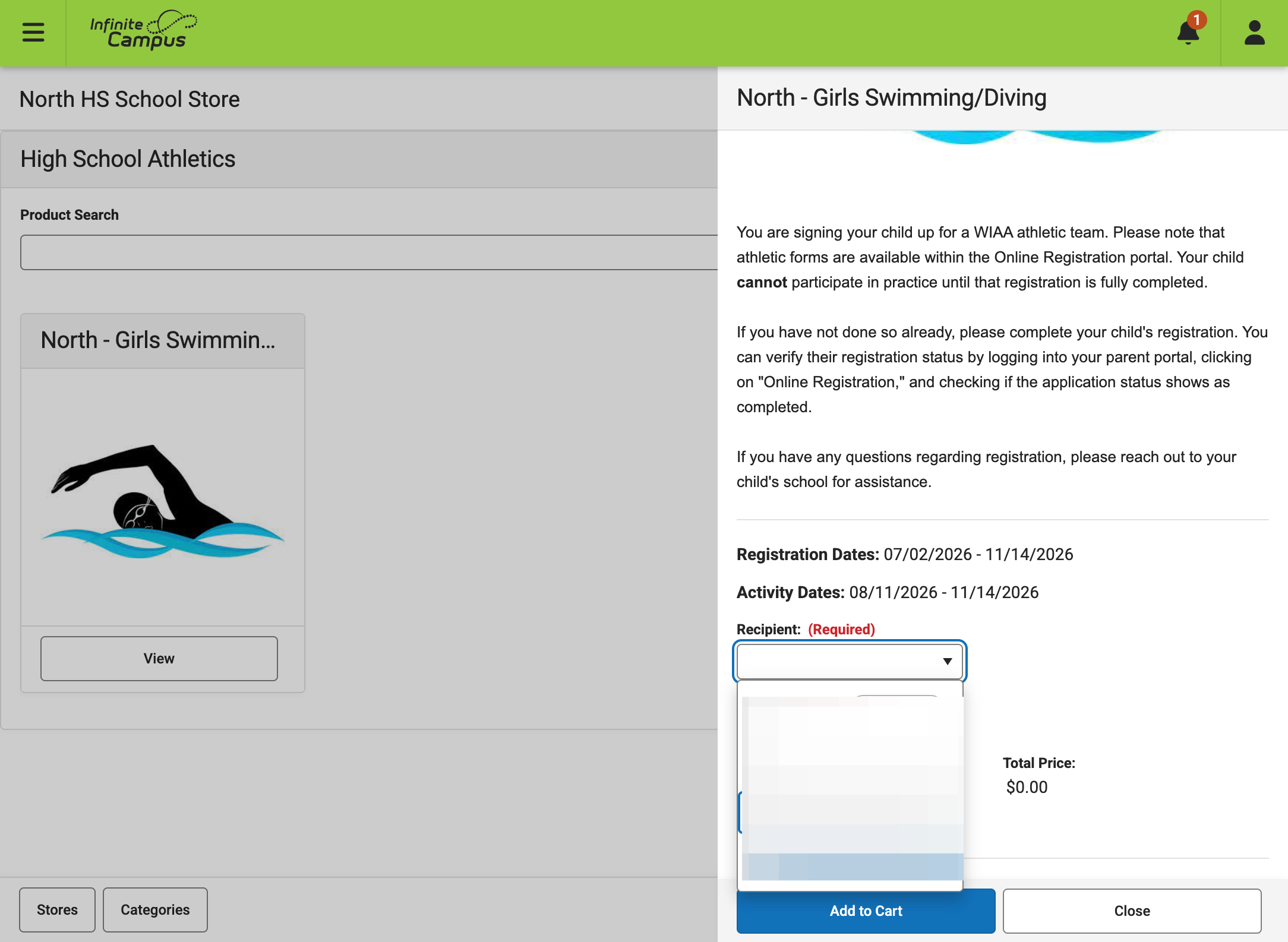Click the Categories button
Screen dimensions: 1288x942
[155, 909]
